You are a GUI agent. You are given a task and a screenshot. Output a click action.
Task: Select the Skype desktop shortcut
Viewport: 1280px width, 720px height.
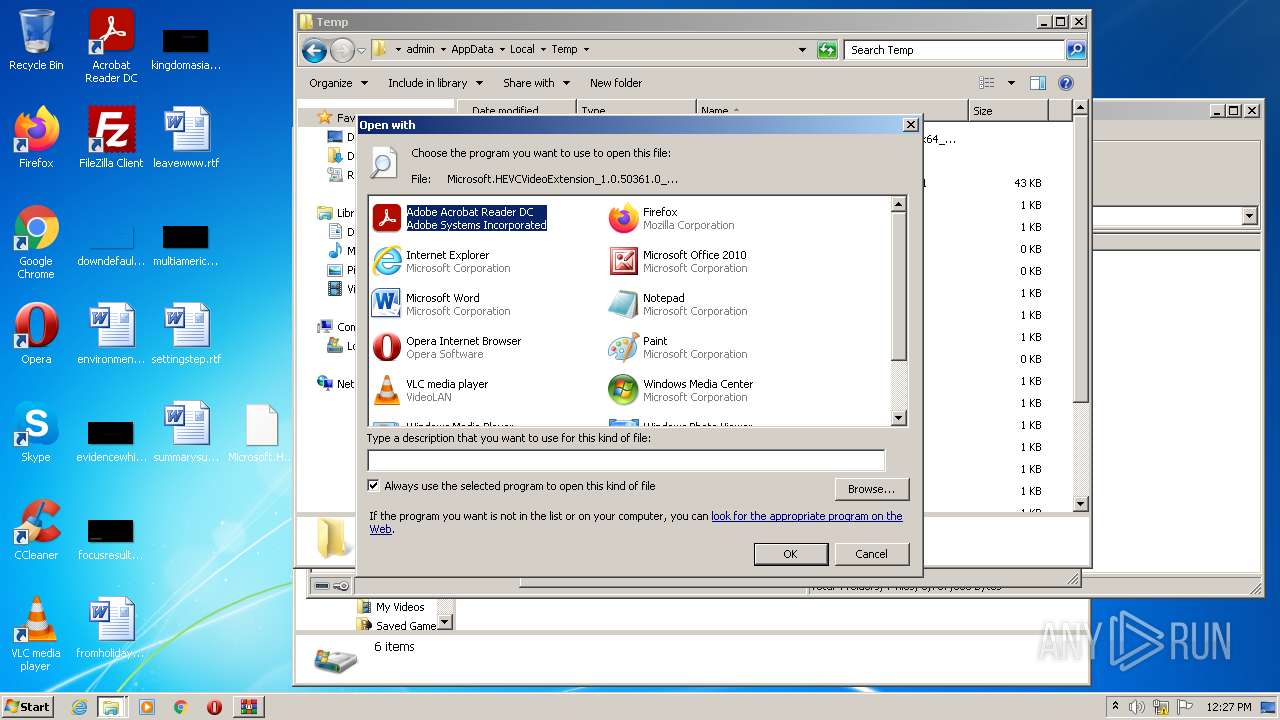(36, 432)
